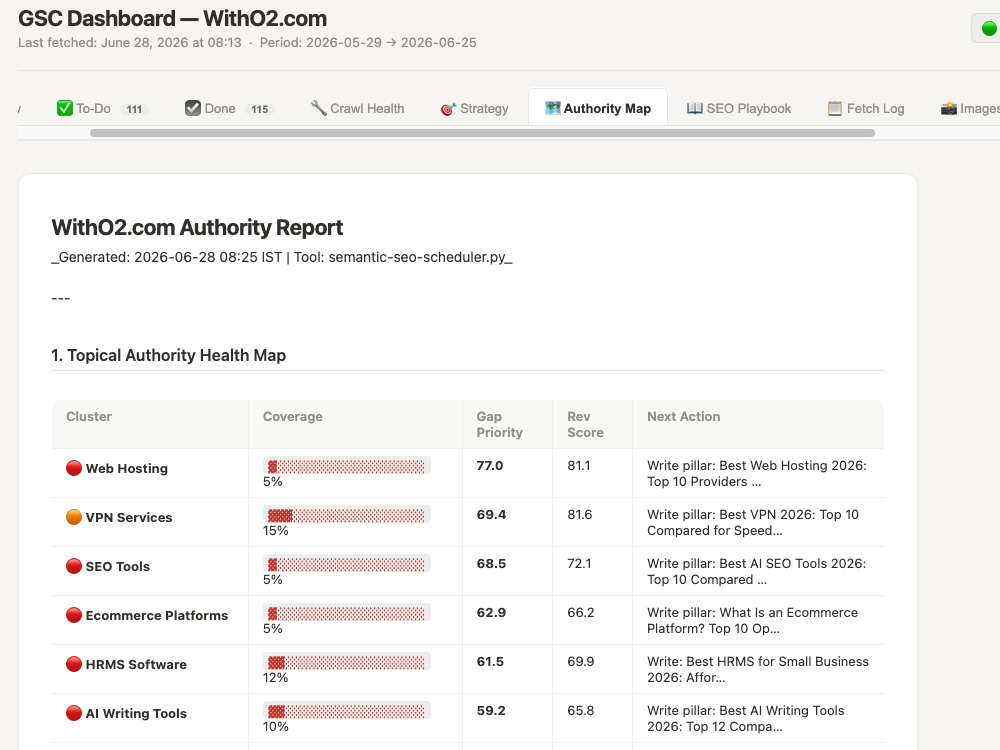
Task: Click the red dot beside SEO Tools
Action: point(74,566)
